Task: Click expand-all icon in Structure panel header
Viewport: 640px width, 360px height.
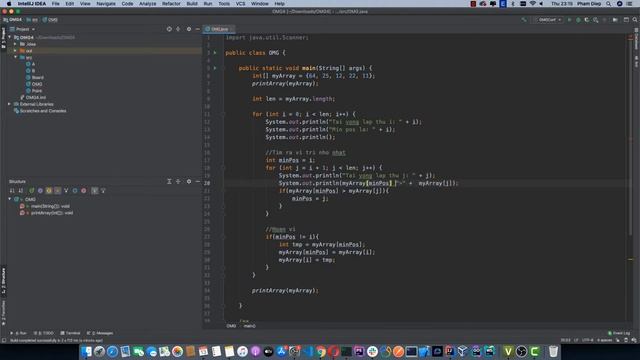Action: (169, 181)
